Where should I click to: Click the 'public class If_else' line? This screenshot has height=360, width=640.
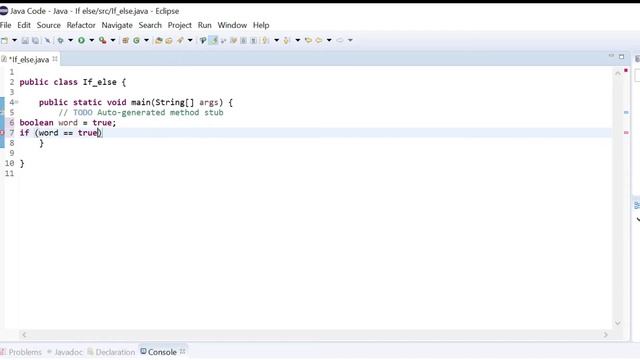click(x=73, y=82)
